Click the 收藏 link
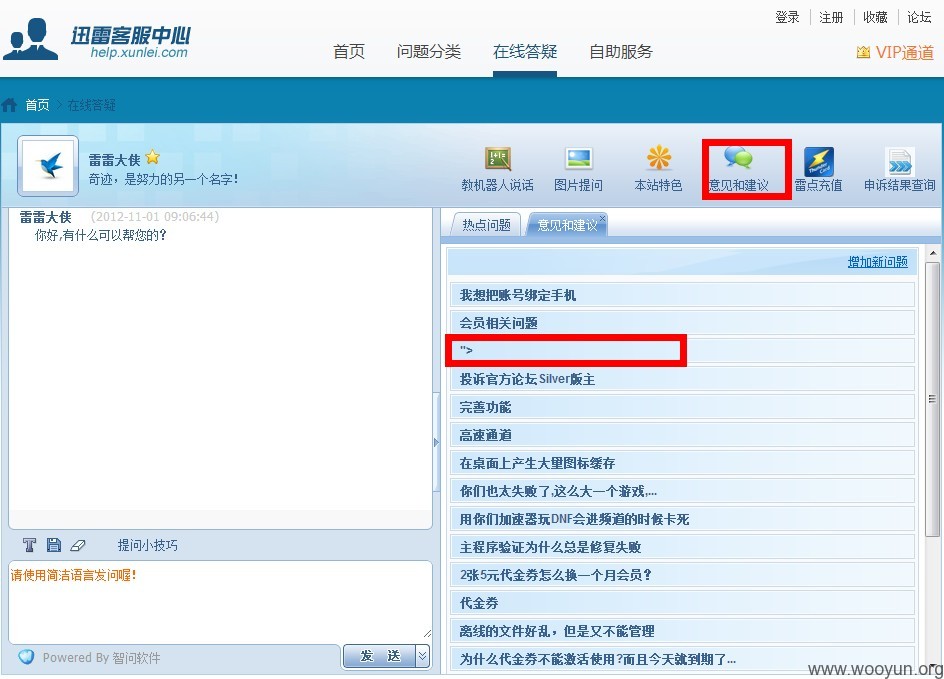The width and height of the screenshot is (944, 679). pos(875,17)
